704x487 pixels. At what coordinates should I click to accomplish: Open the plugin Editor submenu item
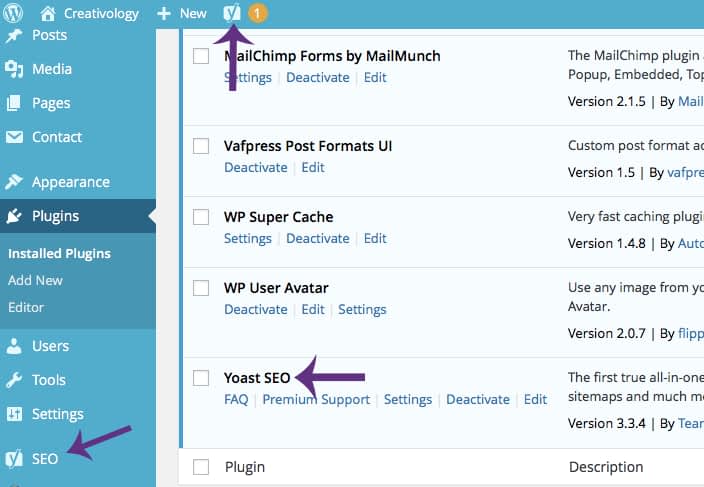[26, 307]
